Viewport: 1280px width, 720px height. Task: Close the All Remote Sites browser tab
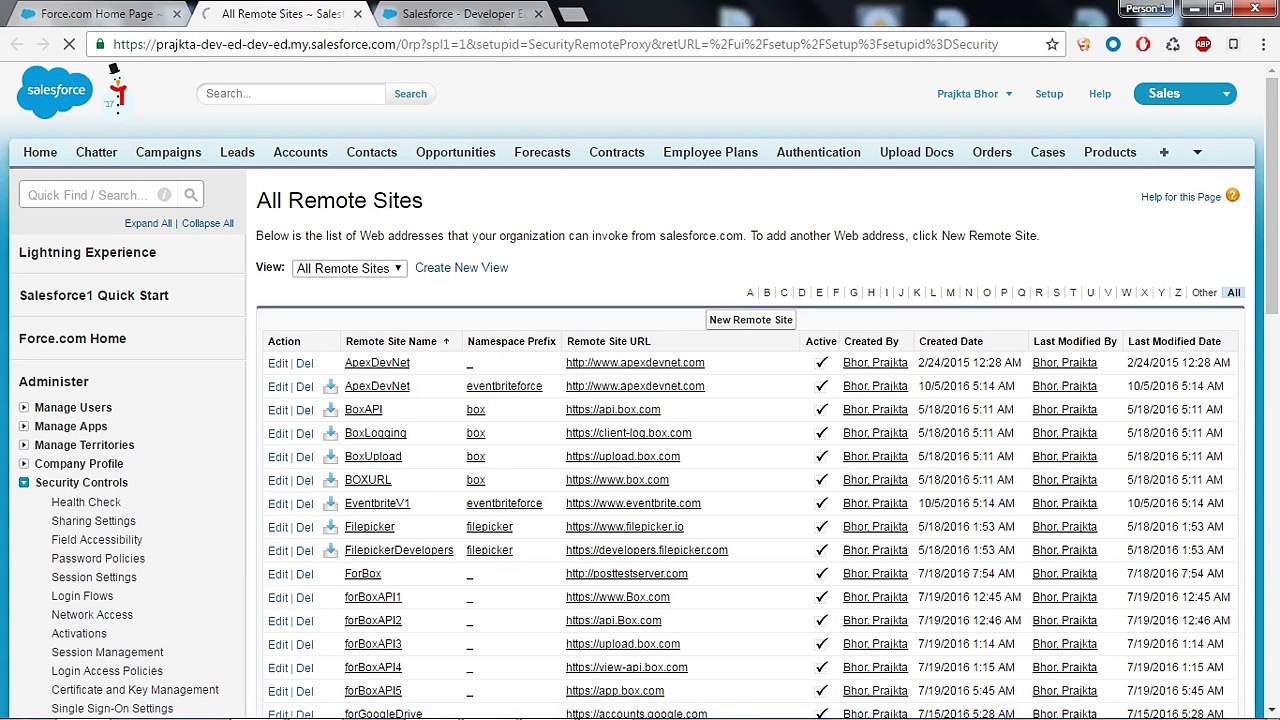tap(356, 14)
